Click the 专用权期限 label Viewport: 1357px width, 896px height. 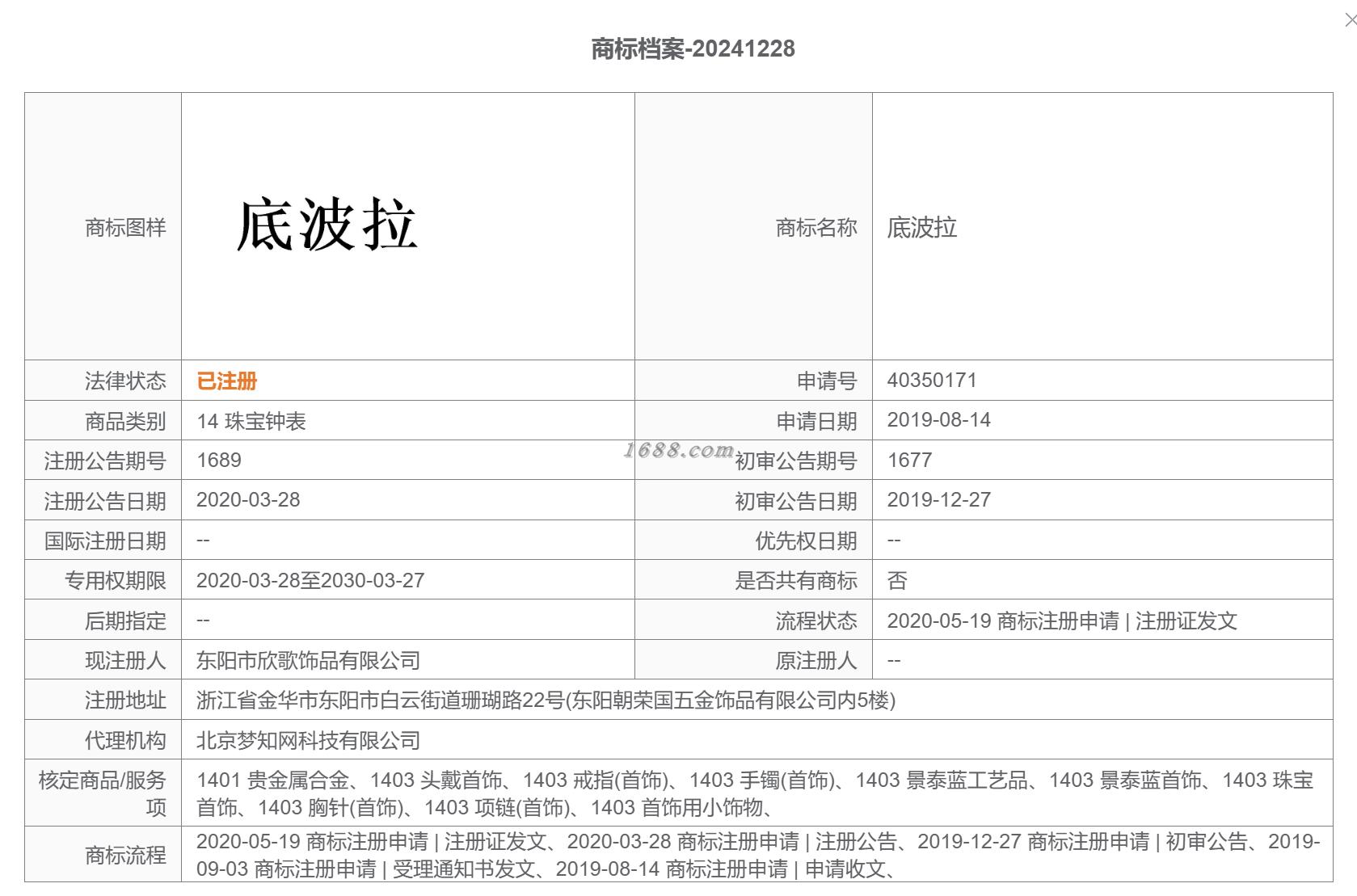point(116,580)
